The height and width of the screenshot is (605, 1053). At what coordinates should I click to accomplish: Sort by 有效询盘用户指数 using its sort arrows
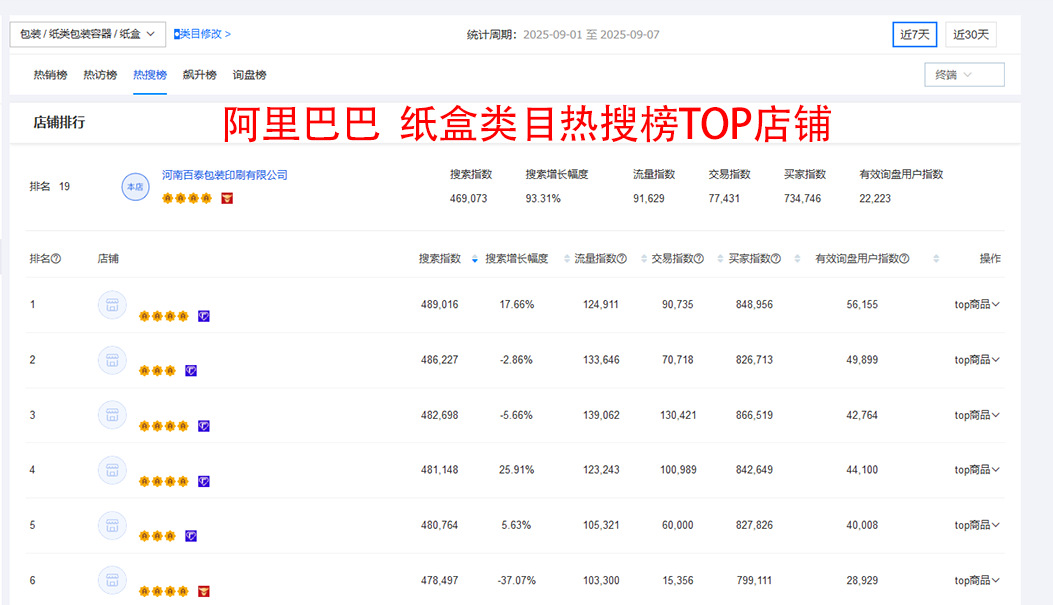pos(936,259)
